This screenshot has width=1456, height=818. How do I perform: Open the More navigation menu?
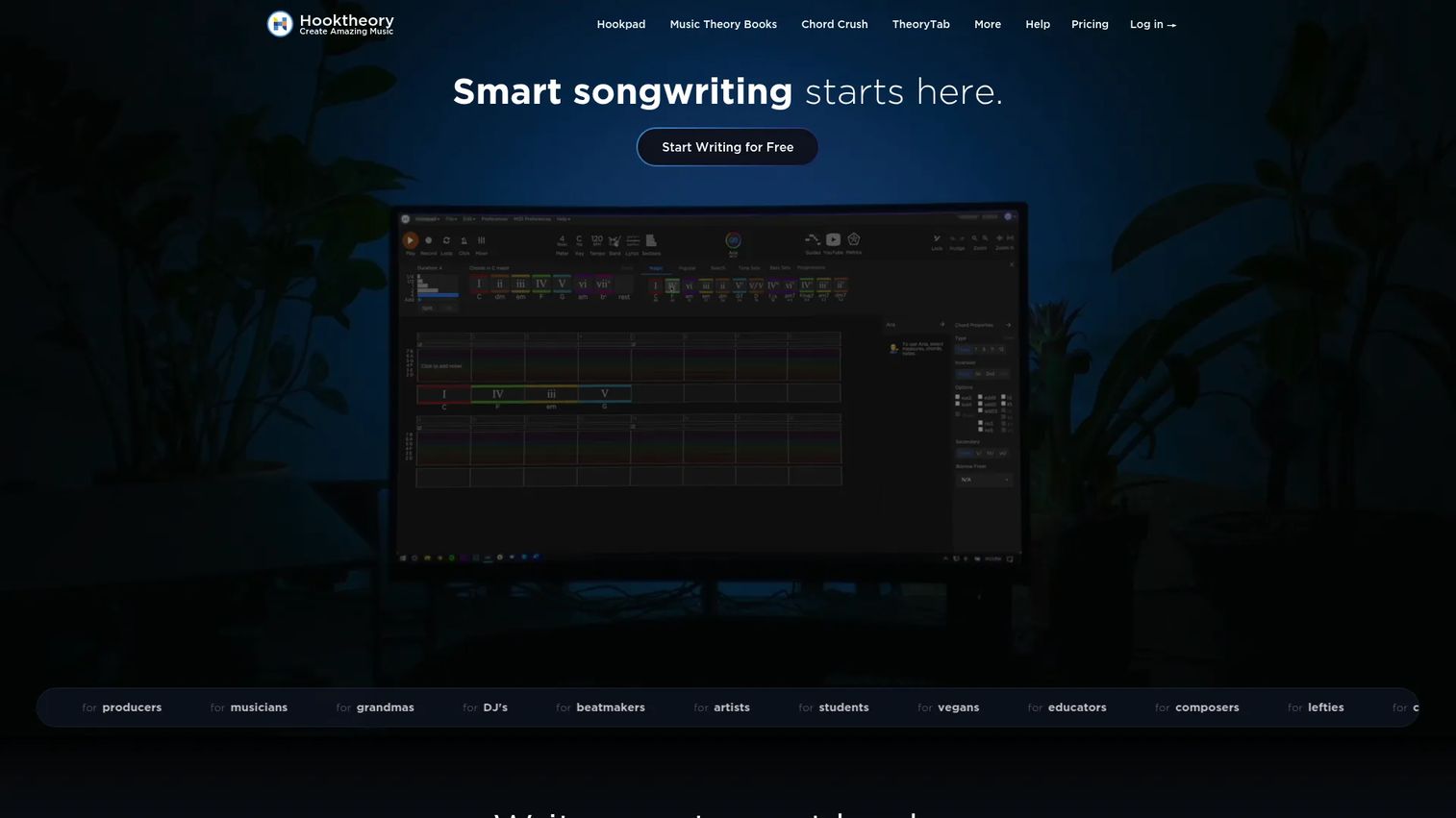click(988, 24)
